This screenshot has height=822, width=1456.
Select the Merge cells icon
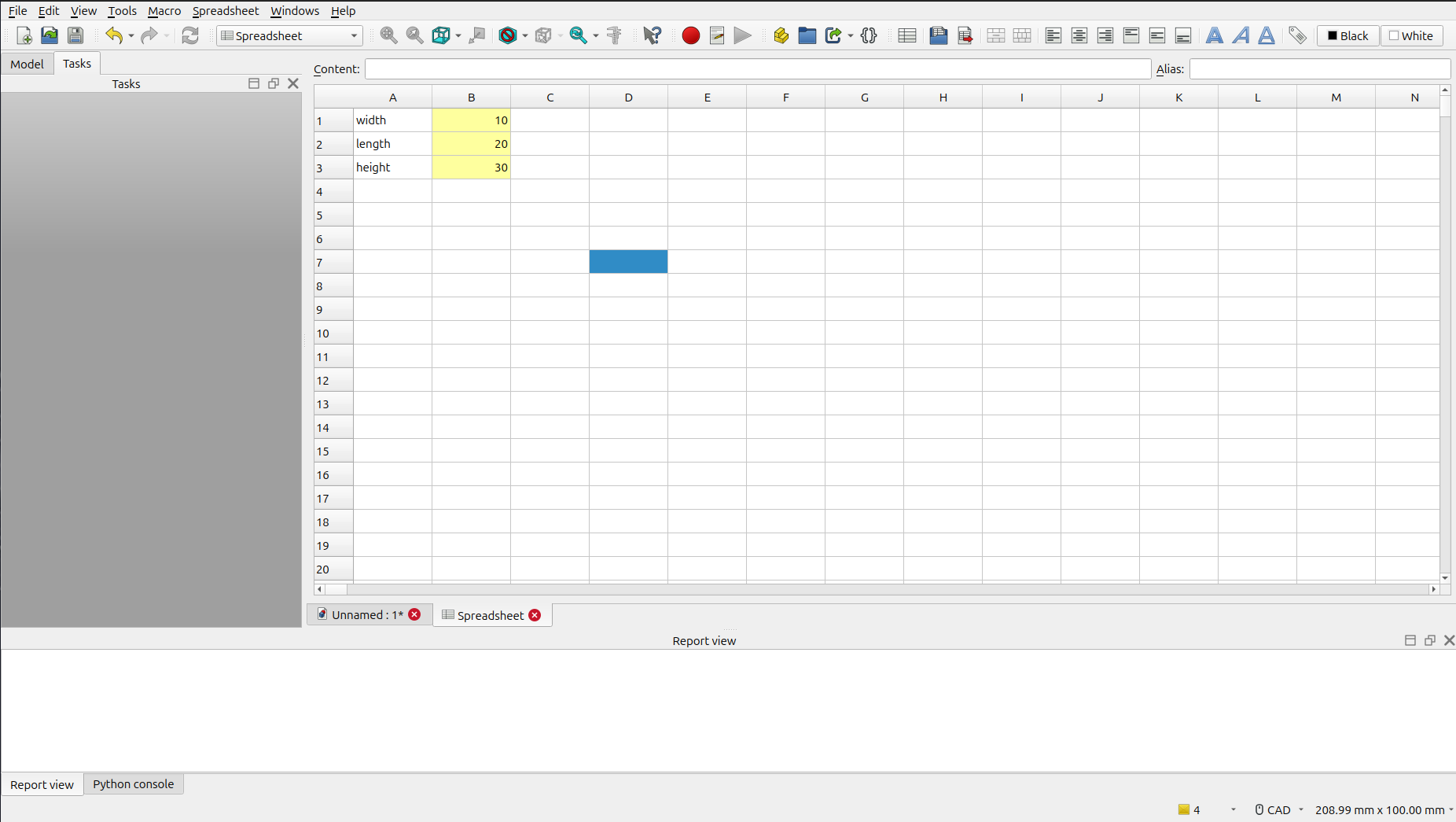point(996,35)
